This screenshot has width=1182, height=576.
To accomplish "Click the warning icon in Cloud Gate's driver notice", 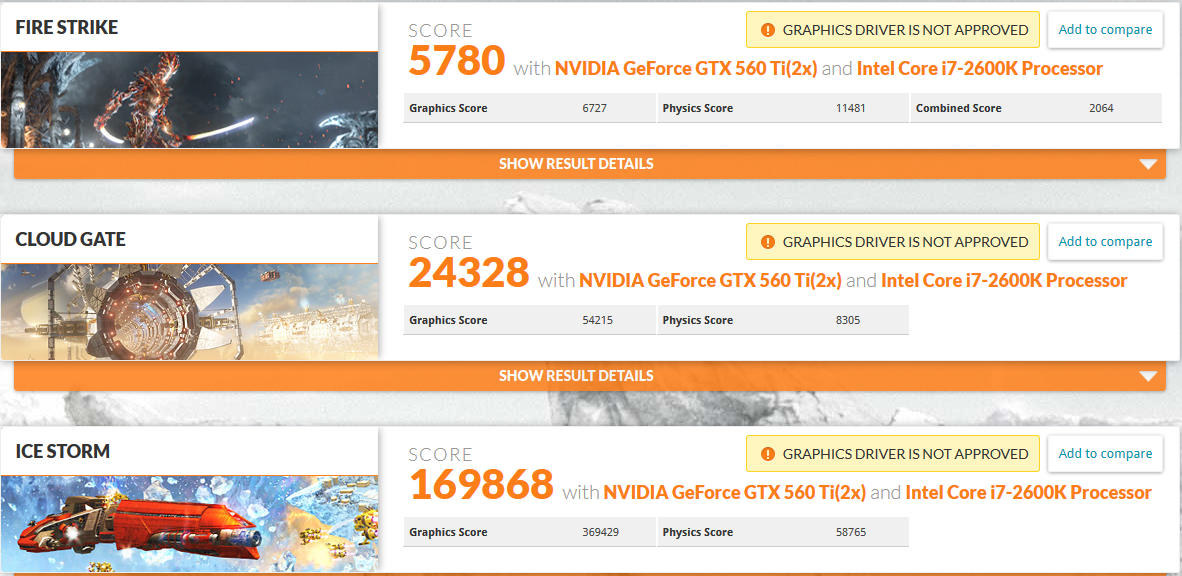I will pyautogui.click(x=767, y=242).
